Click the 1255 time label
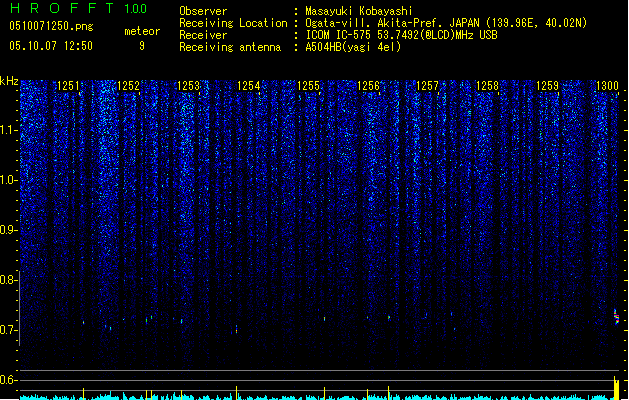The width and height of the screenshot is (629, 400). (308, 85)
